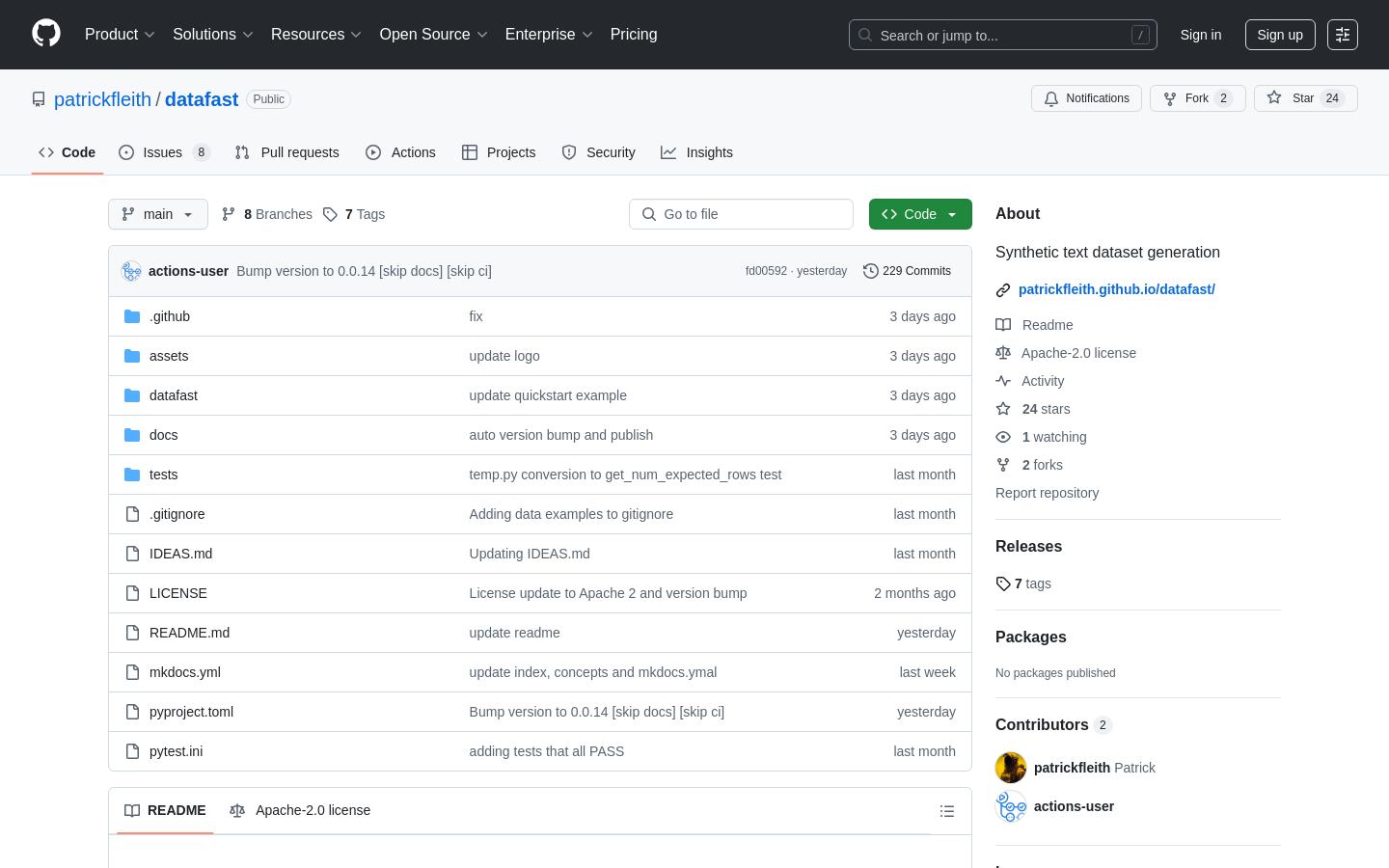This screenshot has height=868, width=1389.
Task: Click the actions-user contributor avatar
Action: 1011,806
